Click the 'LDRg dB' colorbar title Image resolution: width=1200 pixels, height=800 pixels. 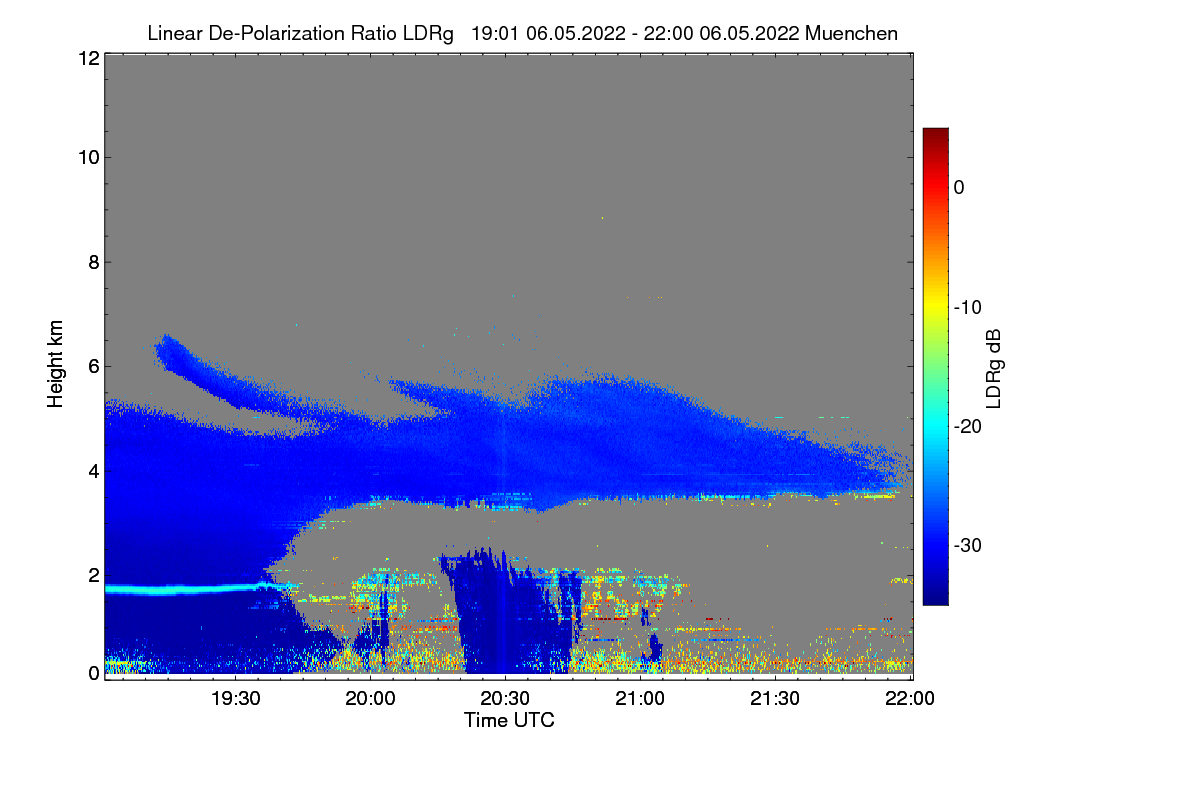pyautogui.click(x=994, y=368)
